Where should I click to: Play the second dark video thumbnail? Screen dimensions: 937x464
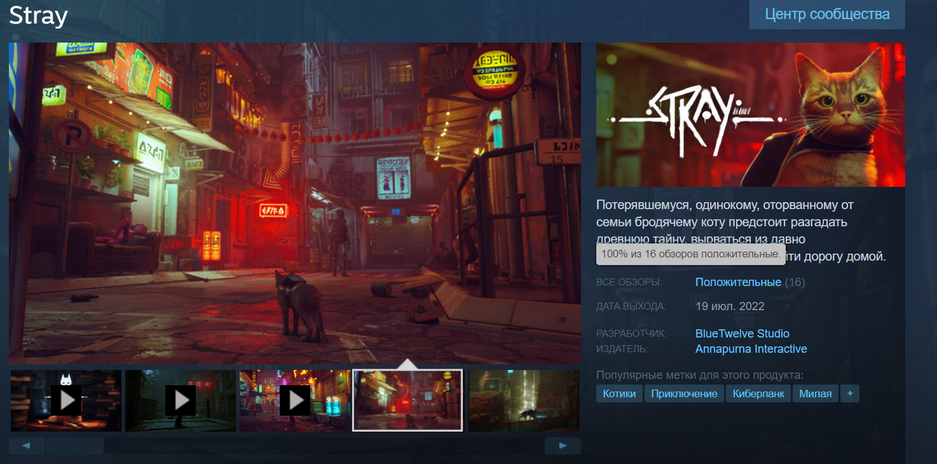[x=180, y=400]
